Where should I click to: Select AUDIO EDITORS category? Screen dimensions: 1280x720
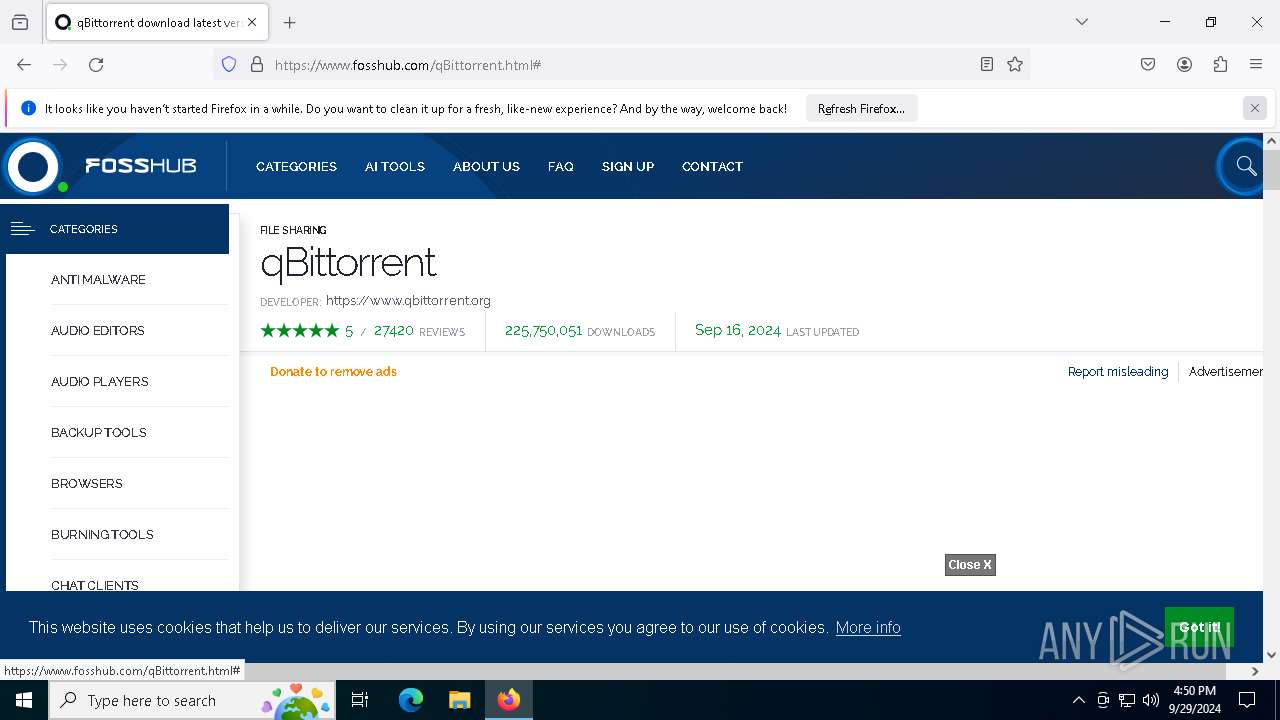pyautogui.click(x=98, y=331)
